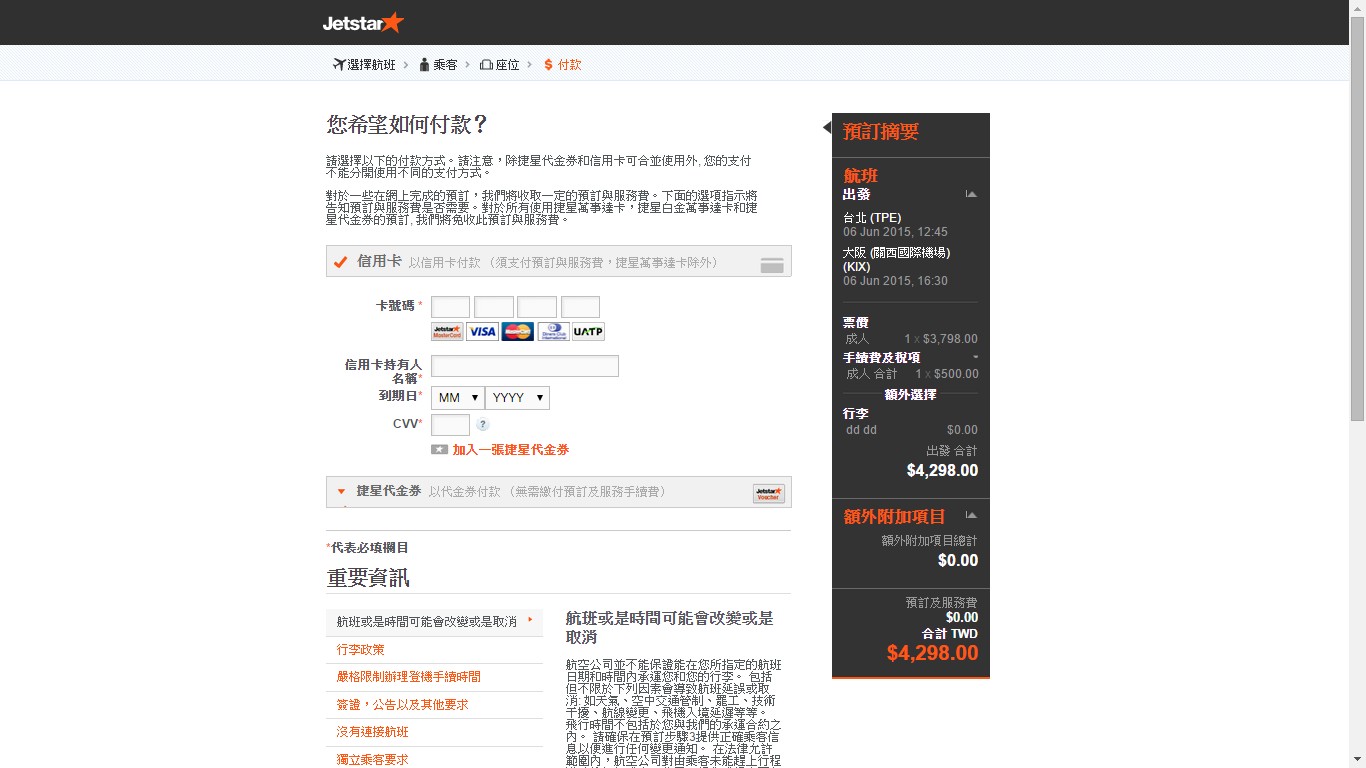The width and height of the screenshot is (1366, 768).
Task: Click the 加入一張捷星代金券 link
Action: coord(511,450)
